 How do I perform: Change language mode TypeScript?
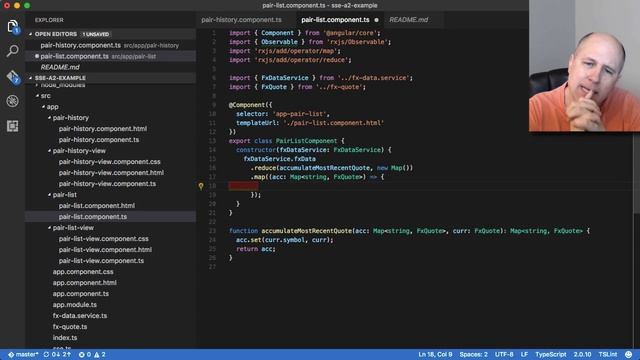pos(551,355)
